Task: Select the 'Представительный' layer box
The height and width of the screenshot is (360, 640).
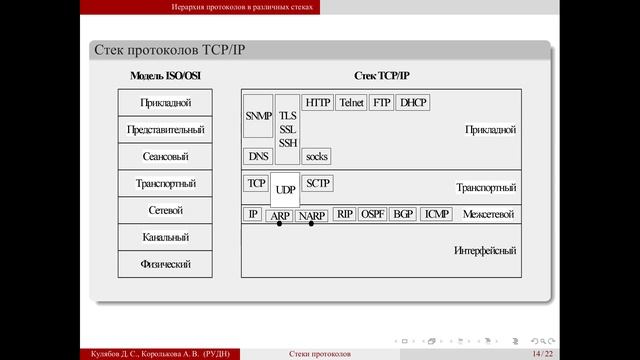Action: pos(165,130)
